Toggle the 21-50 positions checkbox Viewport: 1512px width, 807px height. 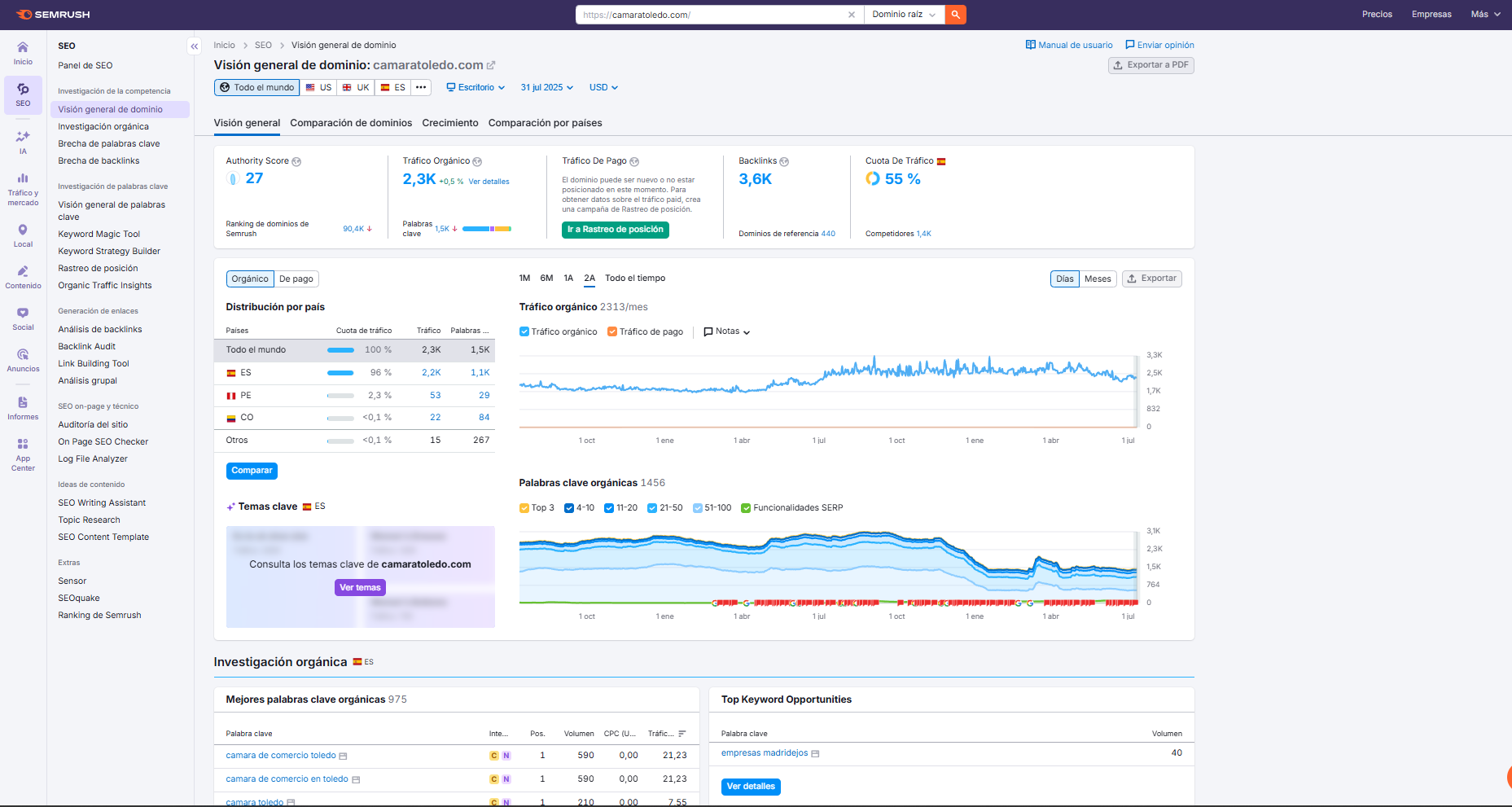[x=652, y=508]
